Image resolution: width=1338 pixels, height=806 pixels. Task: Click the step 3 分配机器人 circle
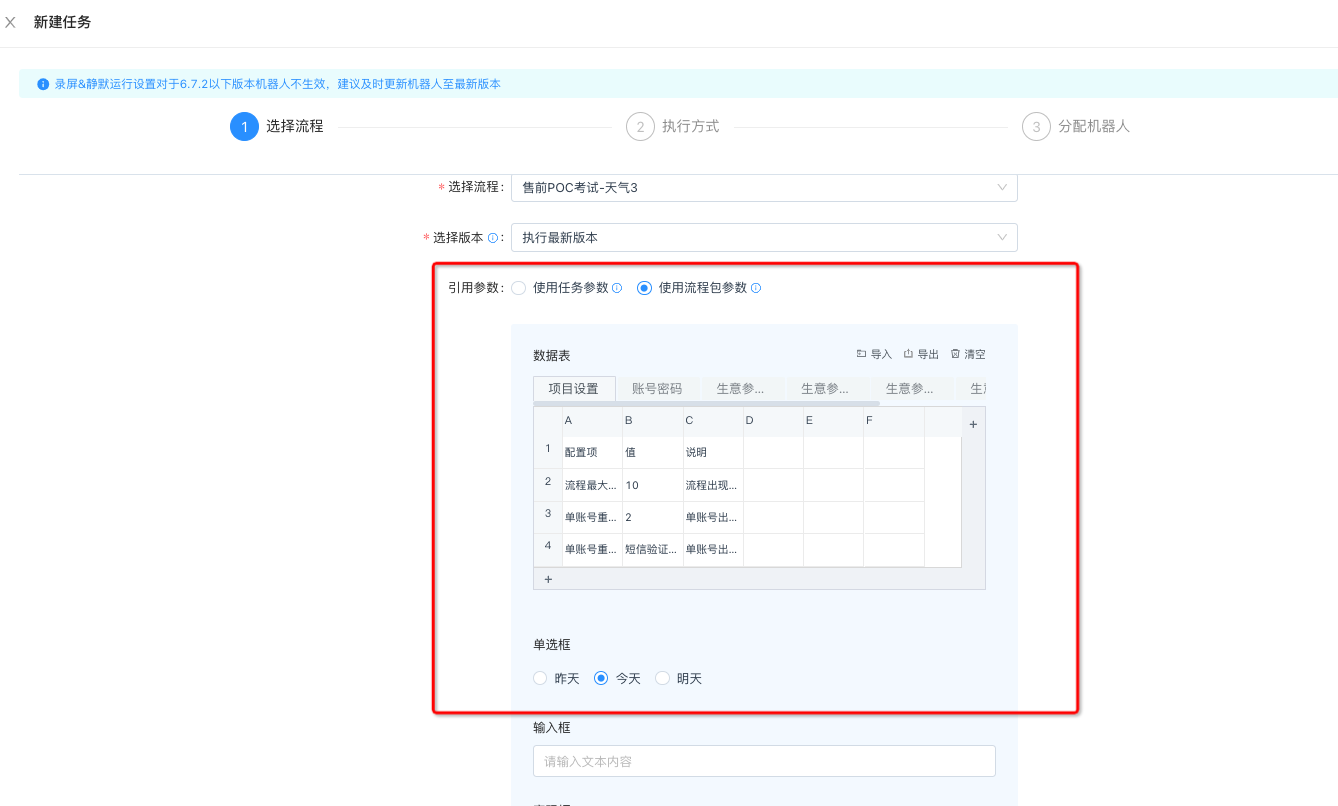point(1036,127)
